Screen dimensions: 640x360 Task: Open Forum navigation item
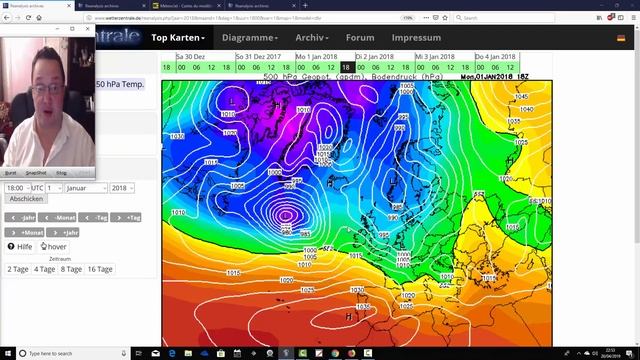[x=360, y=38]
